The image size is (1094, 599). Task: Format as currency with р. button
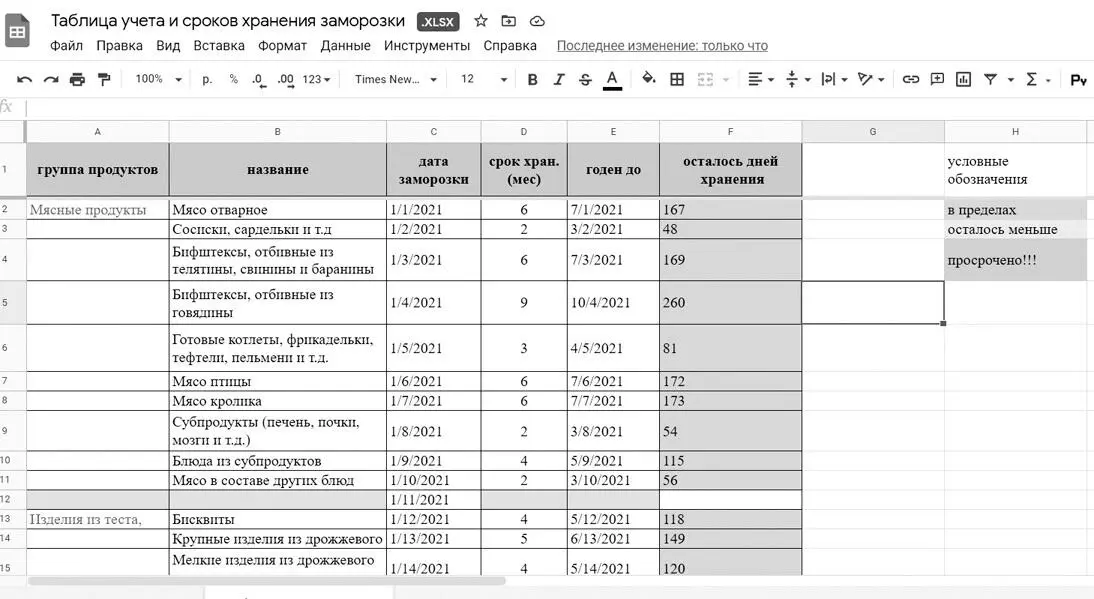(207, 79)
